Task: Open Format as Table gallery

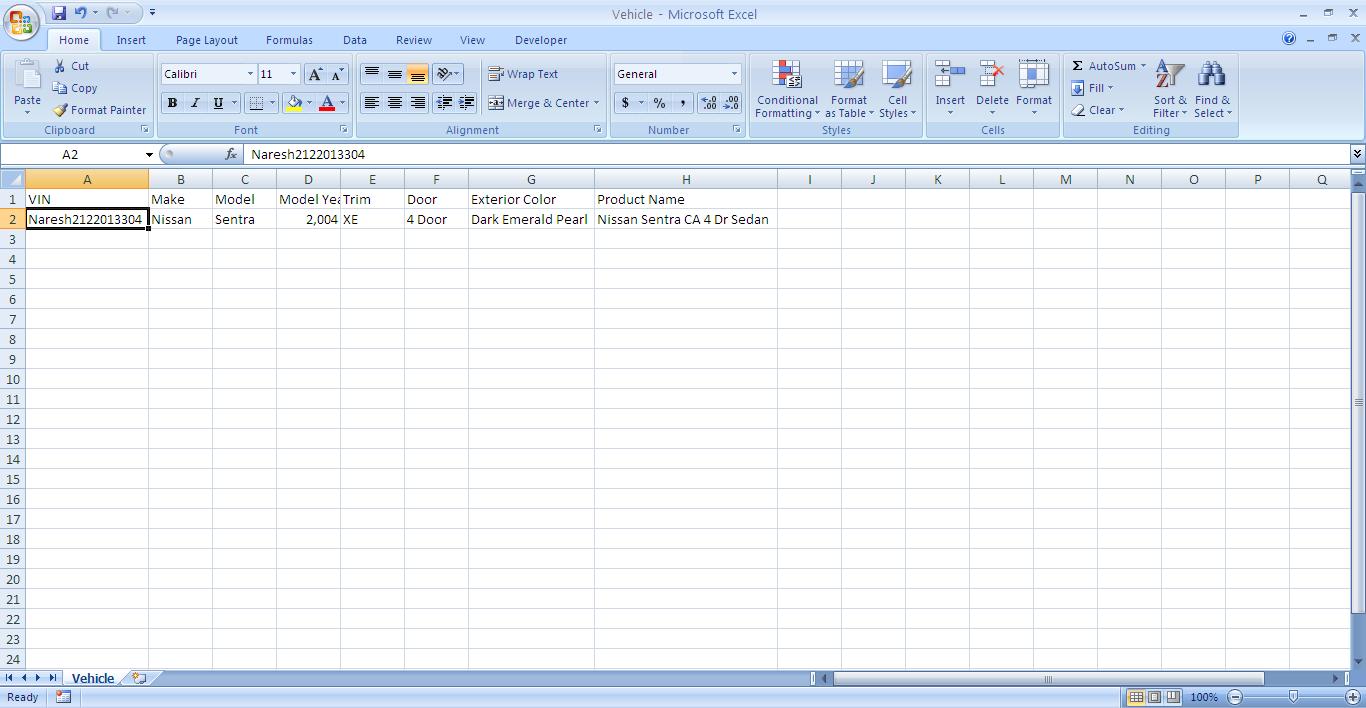Action: (849, 89)
